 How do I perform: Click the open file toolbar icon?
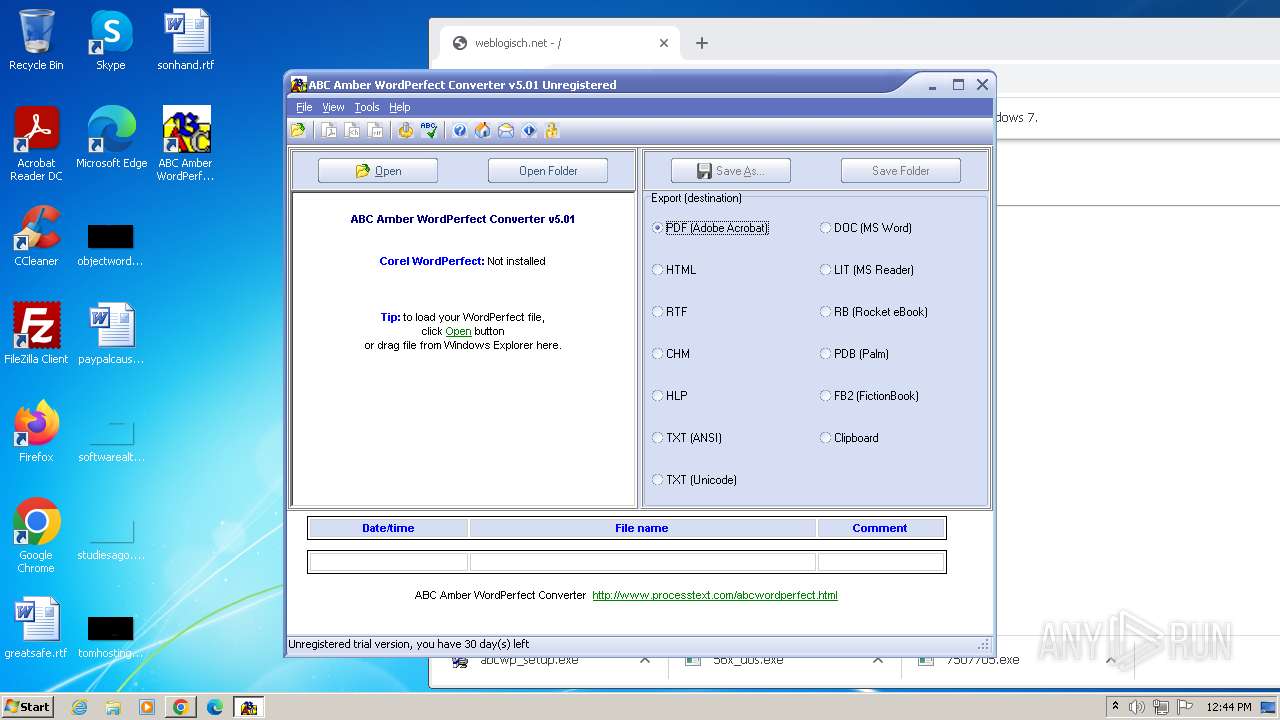pyautogui.click(x=298, y=130)
